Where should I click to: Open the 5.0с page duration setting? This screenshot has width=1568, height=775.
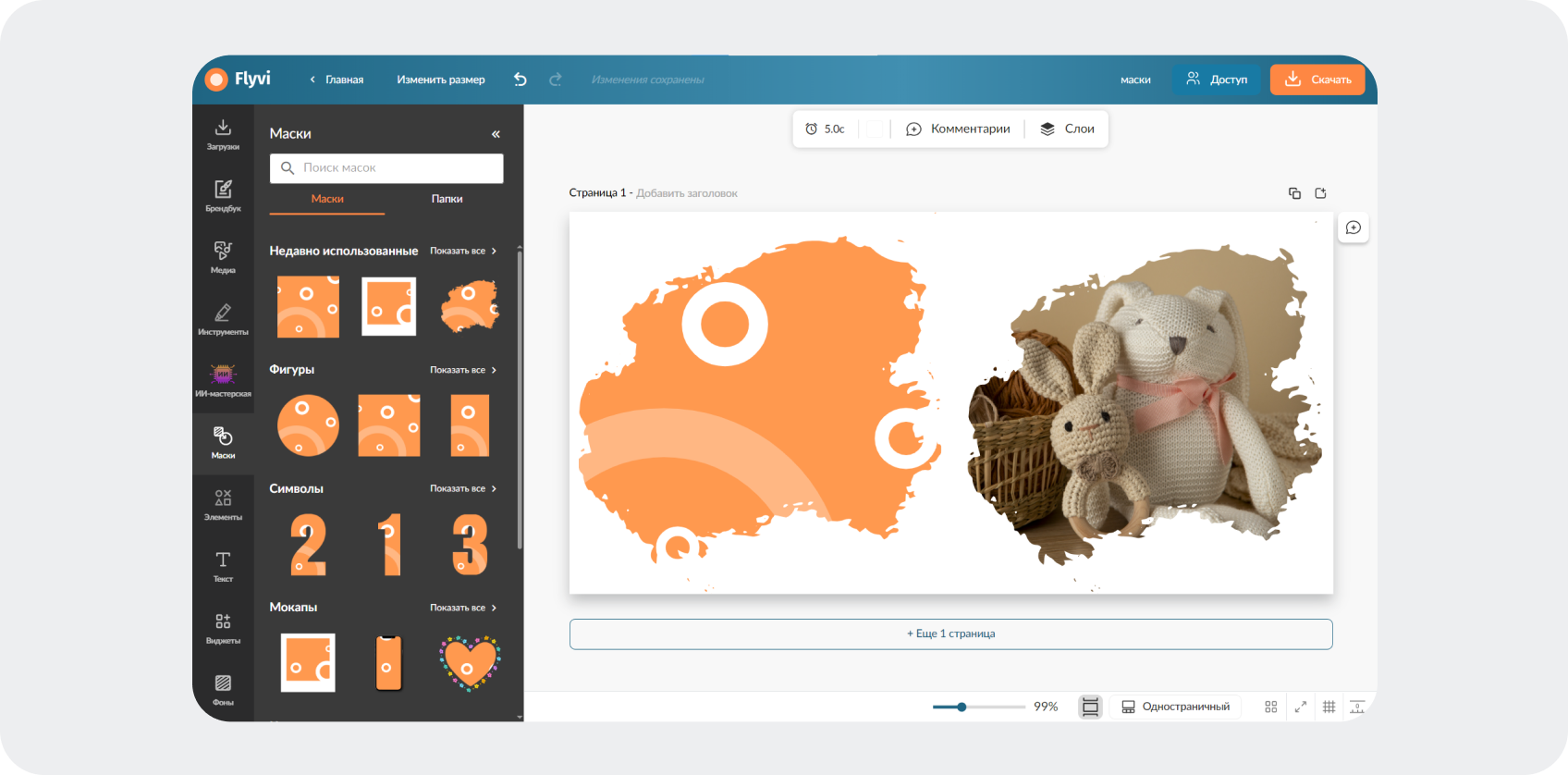[x=825, y=129]
